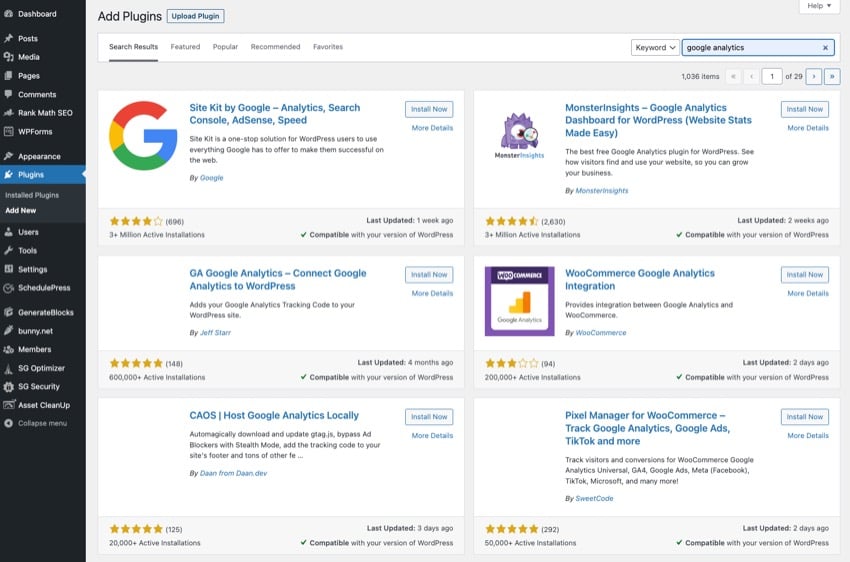Click the bunny.net icon
The height and width of the screenshot is (562, 850).
(x=9, y=331)
